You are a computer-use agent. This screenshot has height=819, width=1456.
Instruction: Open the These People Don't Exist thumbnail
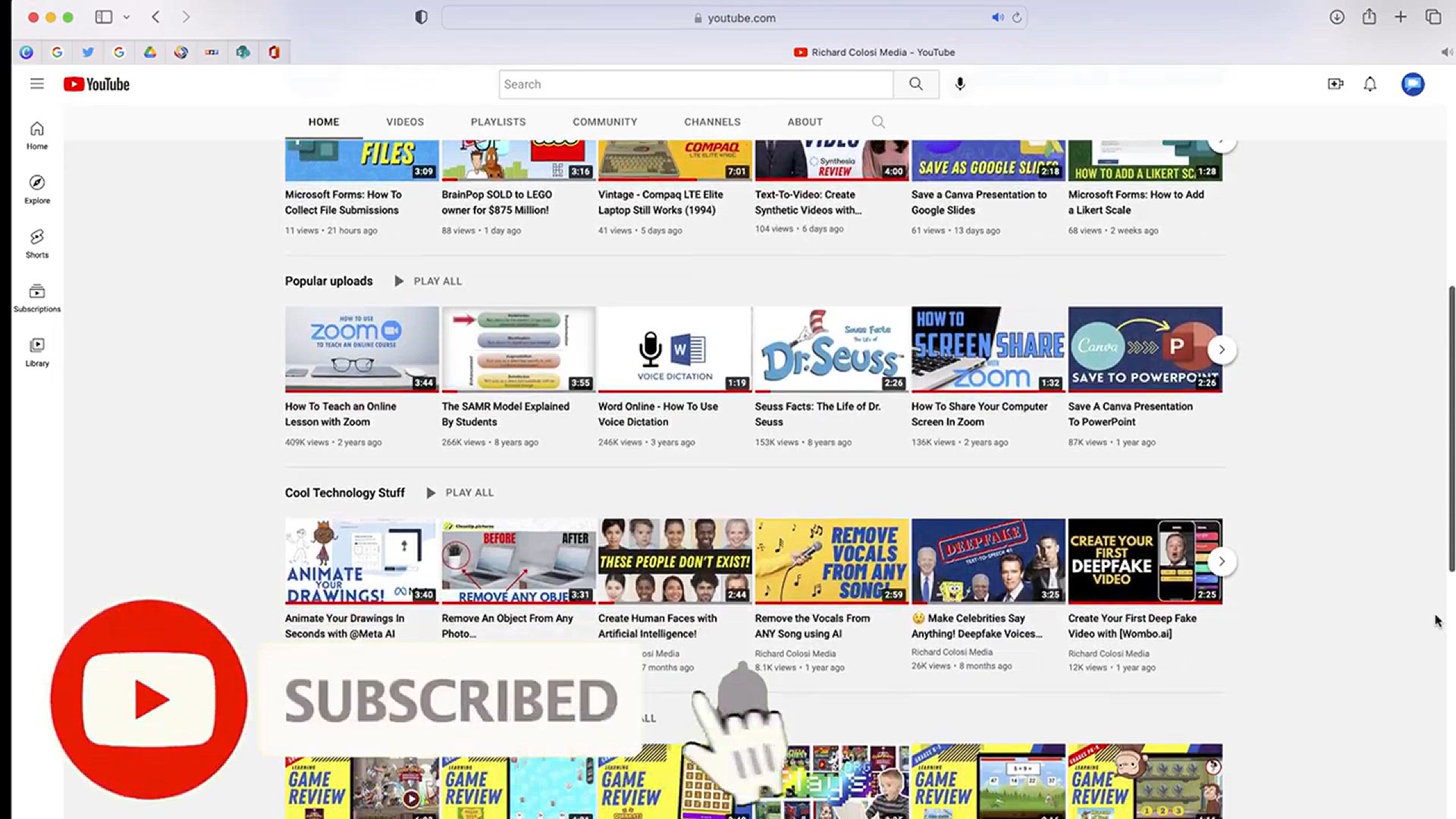675,561
